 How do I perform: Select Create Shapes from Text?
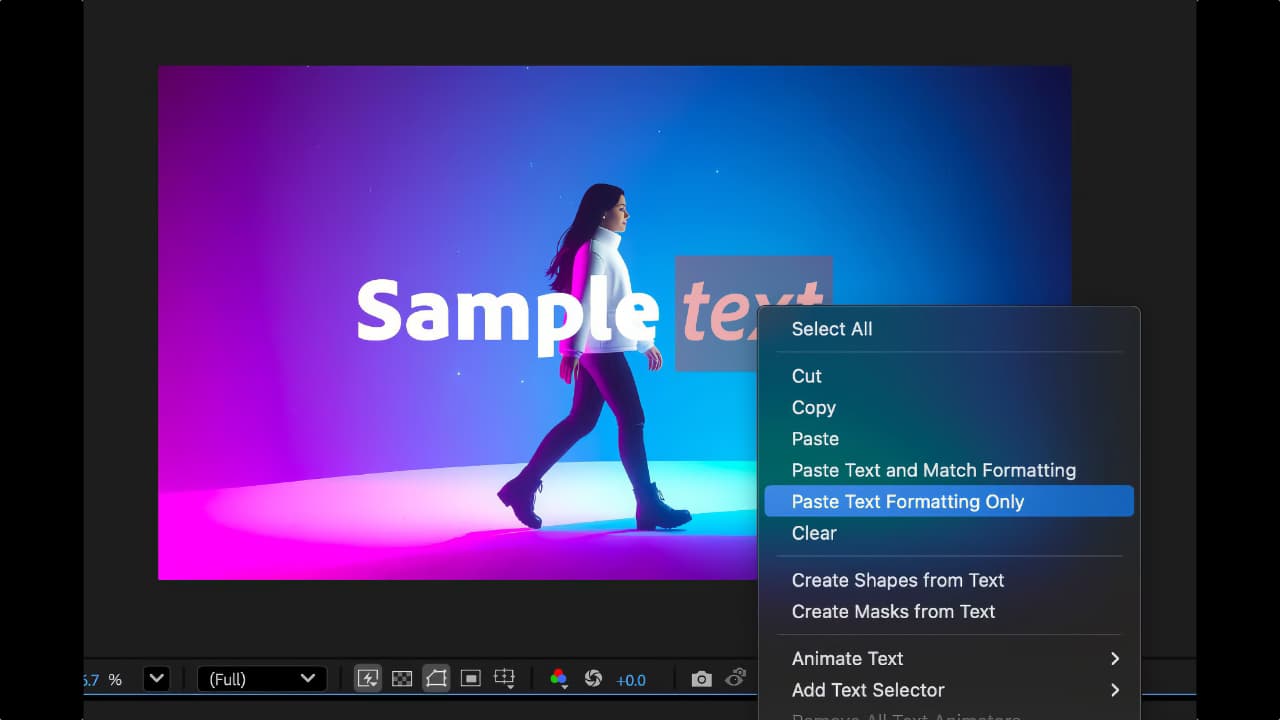(897, 580)
